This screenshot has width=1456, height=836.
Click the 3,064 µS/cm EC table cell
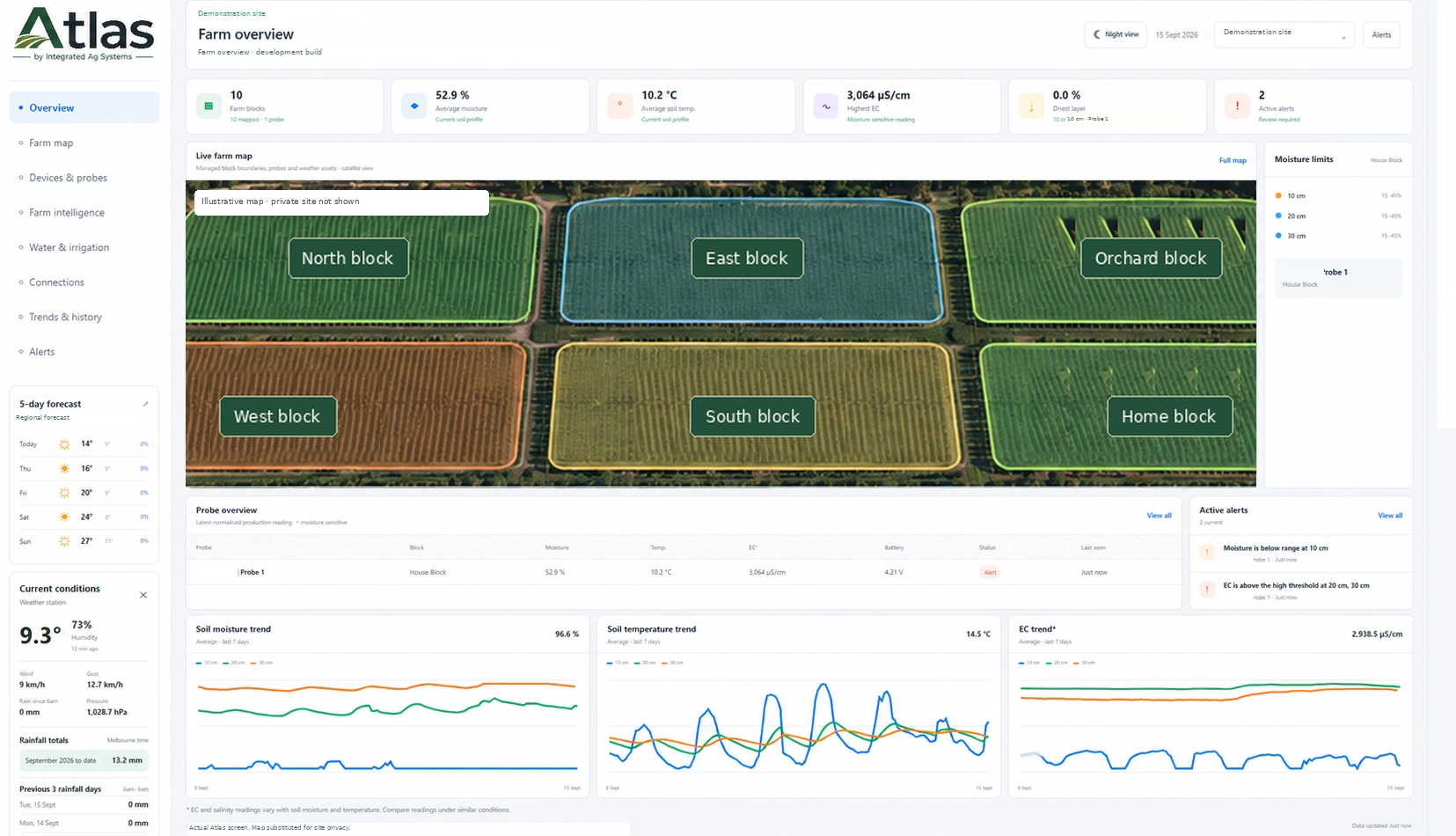point(767,572)
